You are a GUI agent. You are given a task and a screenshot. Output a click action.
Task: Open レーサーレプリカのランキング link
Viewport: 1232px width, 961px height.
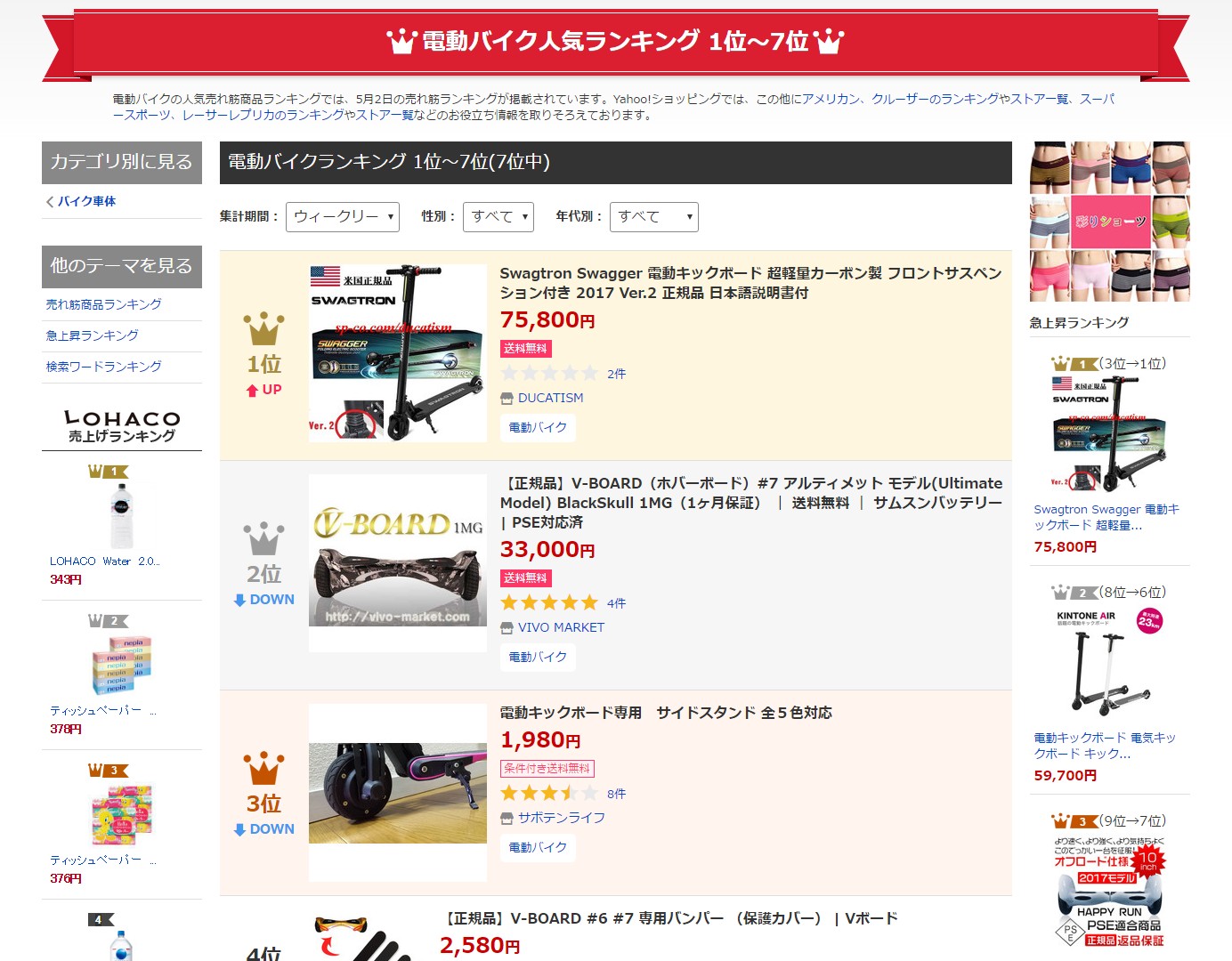(263, 116)
